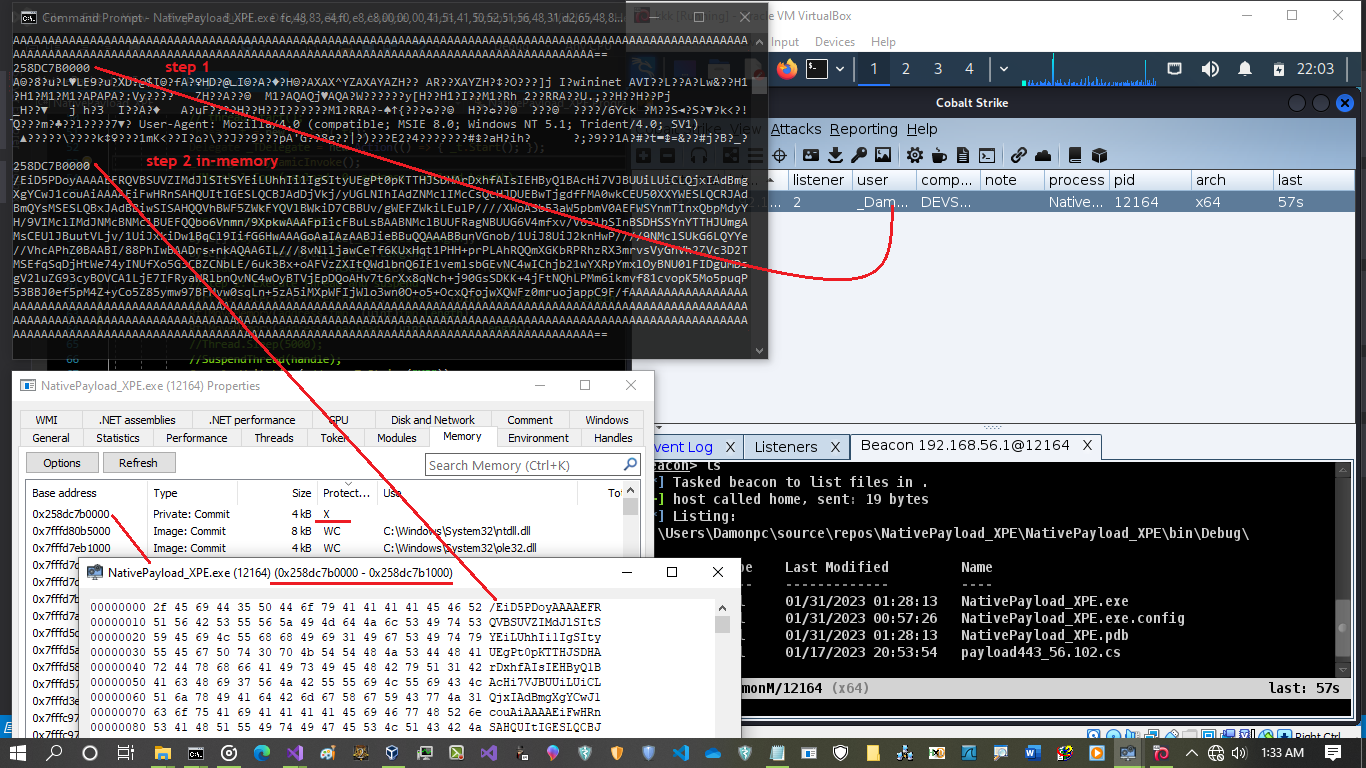The width and height of the screenshot is (1366, 768).
Task: Click the Cobalt Strike coffee cup icon
Action: [938, 155]
